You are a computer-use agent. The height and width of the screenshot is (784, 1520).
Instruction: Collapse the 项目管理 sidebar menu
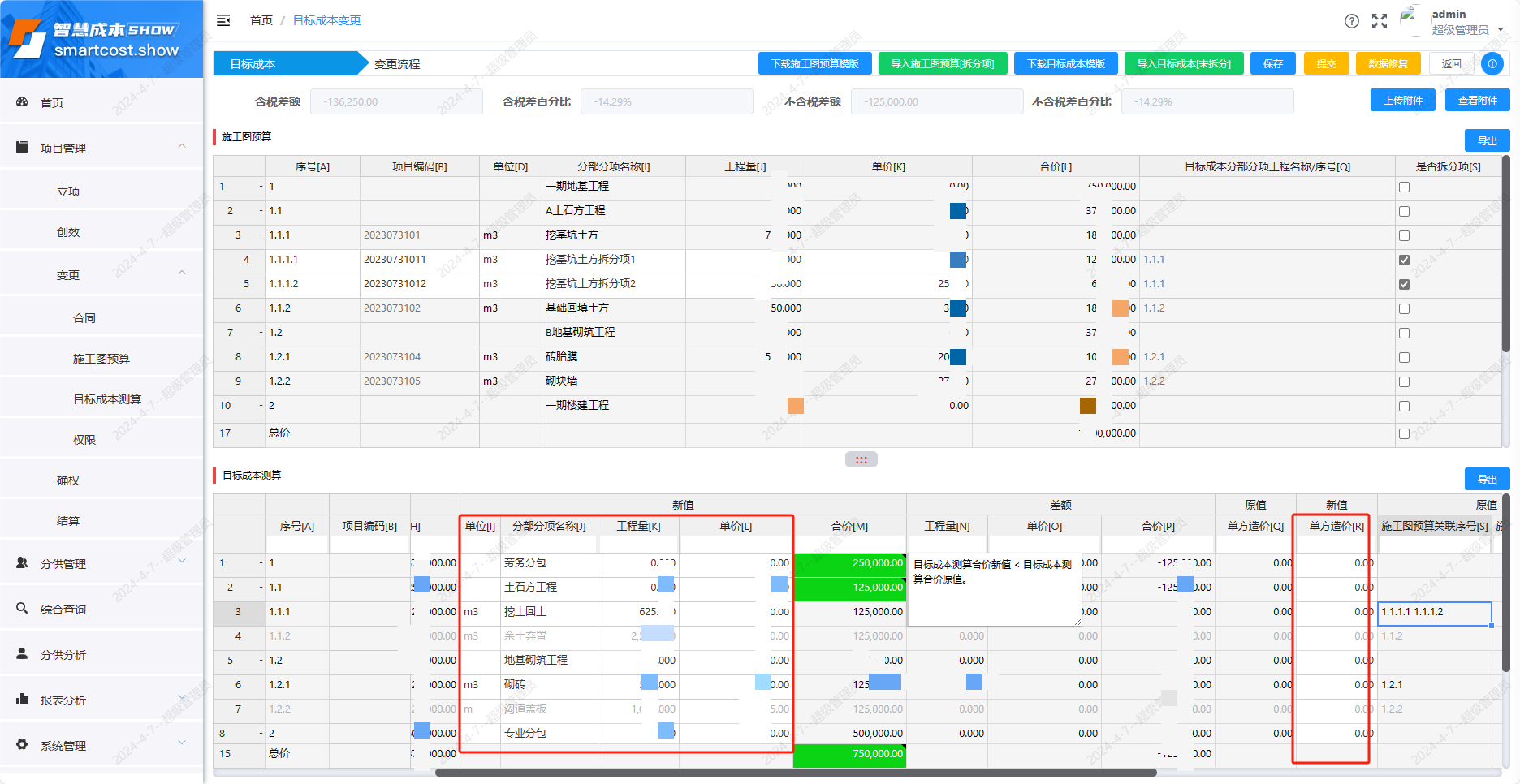[182, 148]
